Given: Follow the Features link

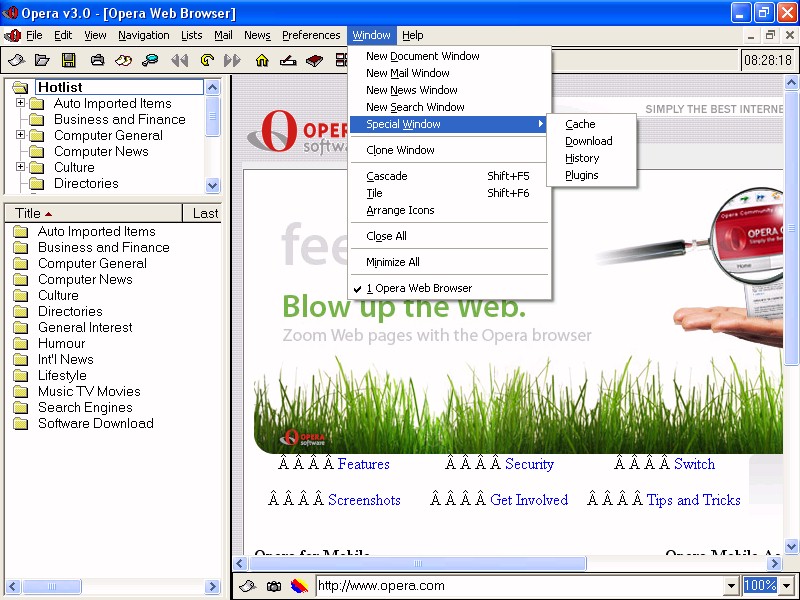Looking at the screenshot, I should click(x=363, y=464).
